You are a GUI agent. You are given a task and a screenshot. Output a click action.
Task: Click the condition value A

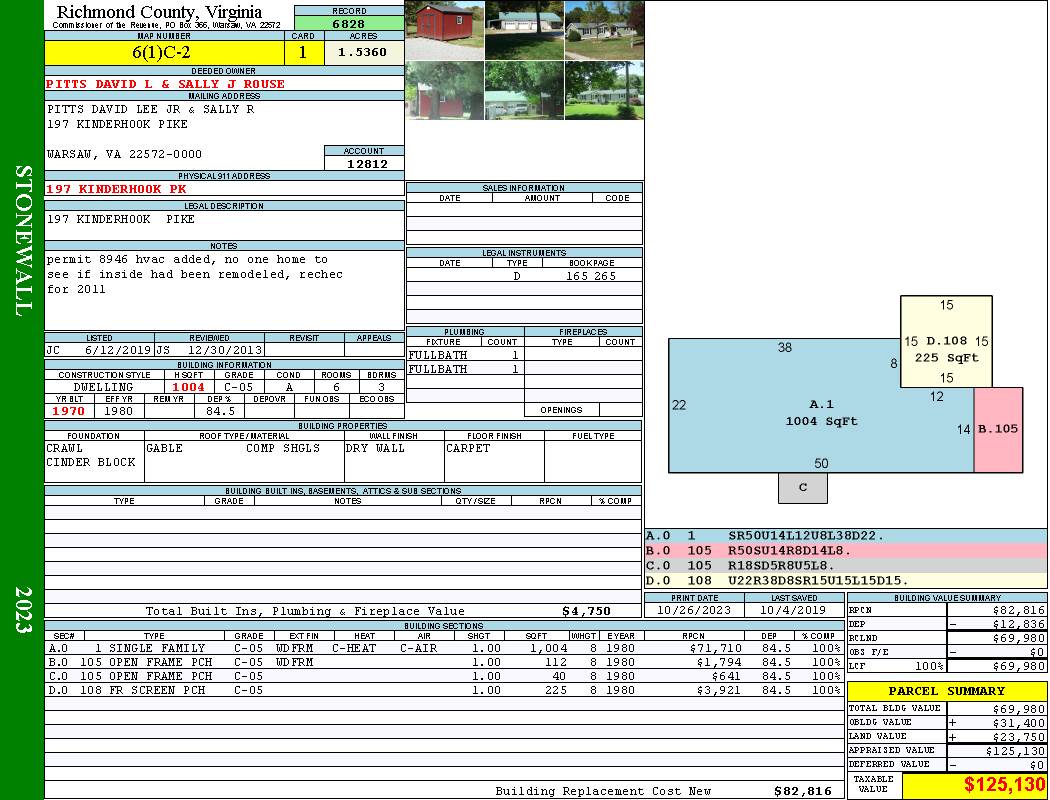point(289,387)
